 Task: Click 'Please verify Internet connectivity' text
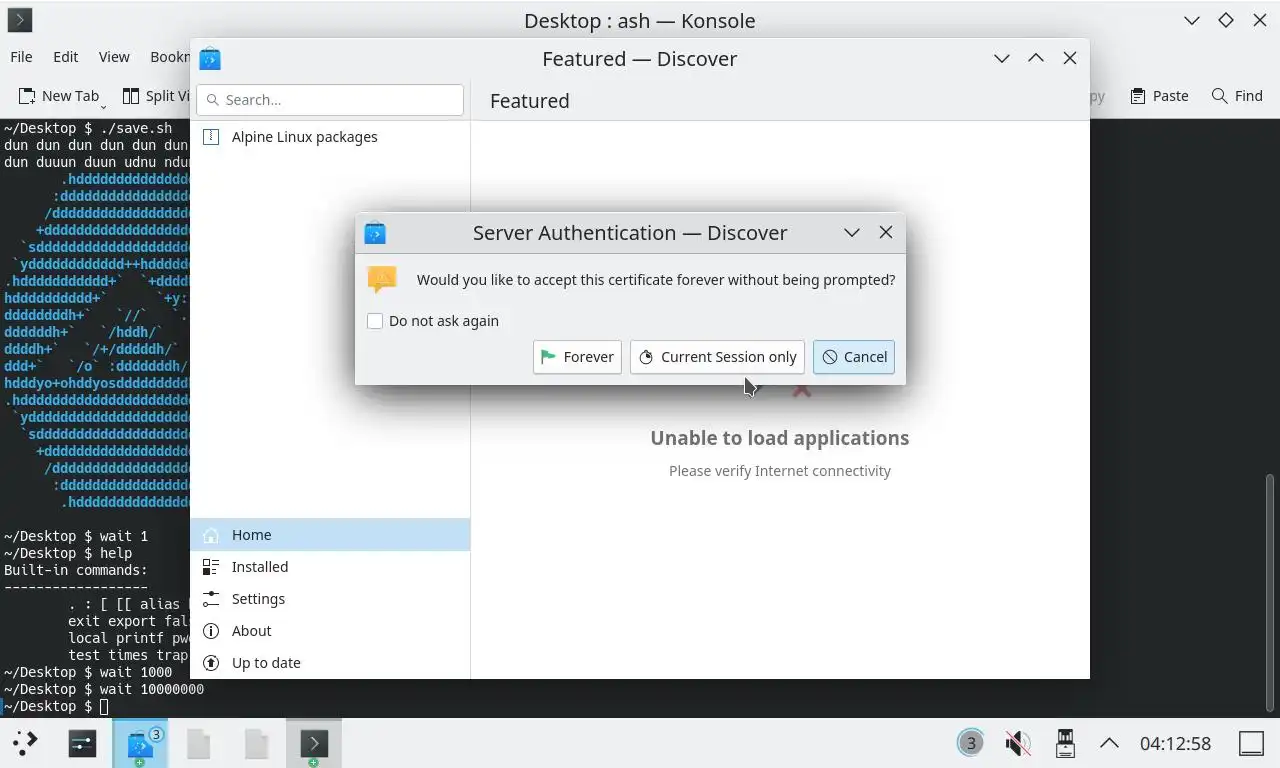780,471
